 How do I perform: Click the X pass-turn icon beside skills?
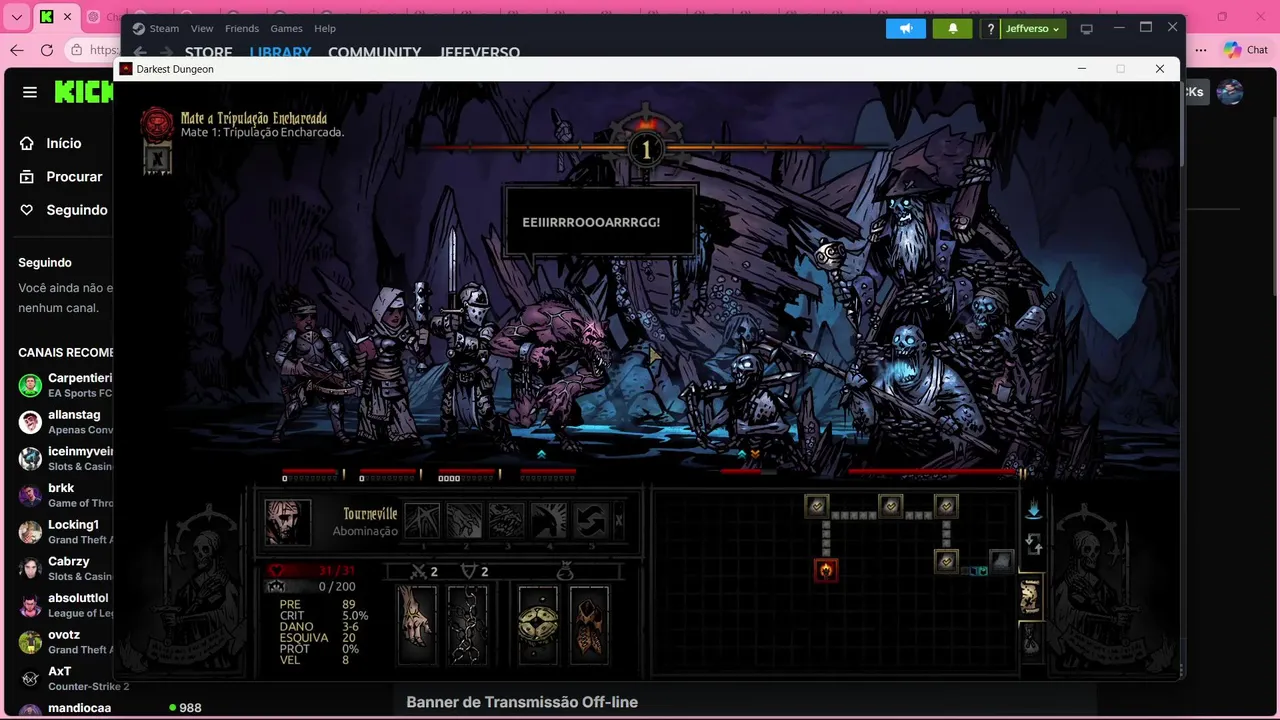(x=619, y=521)
